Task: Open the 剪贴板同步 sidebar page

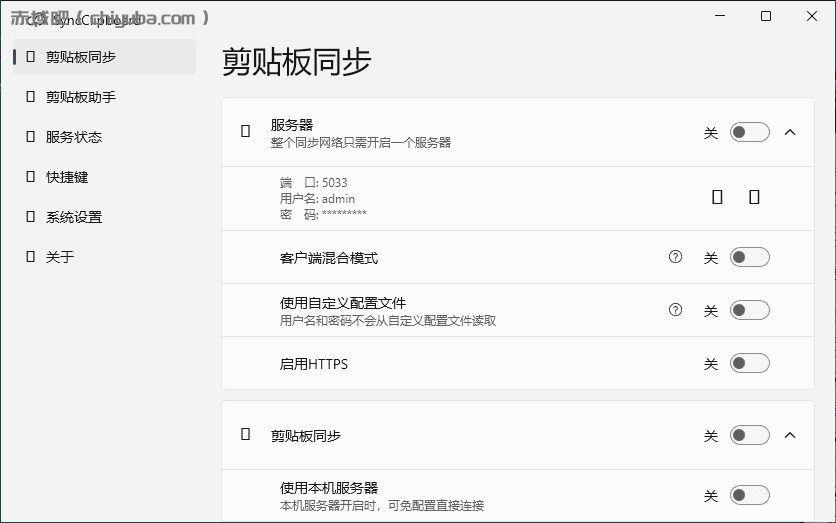Action: pos(104,57)
